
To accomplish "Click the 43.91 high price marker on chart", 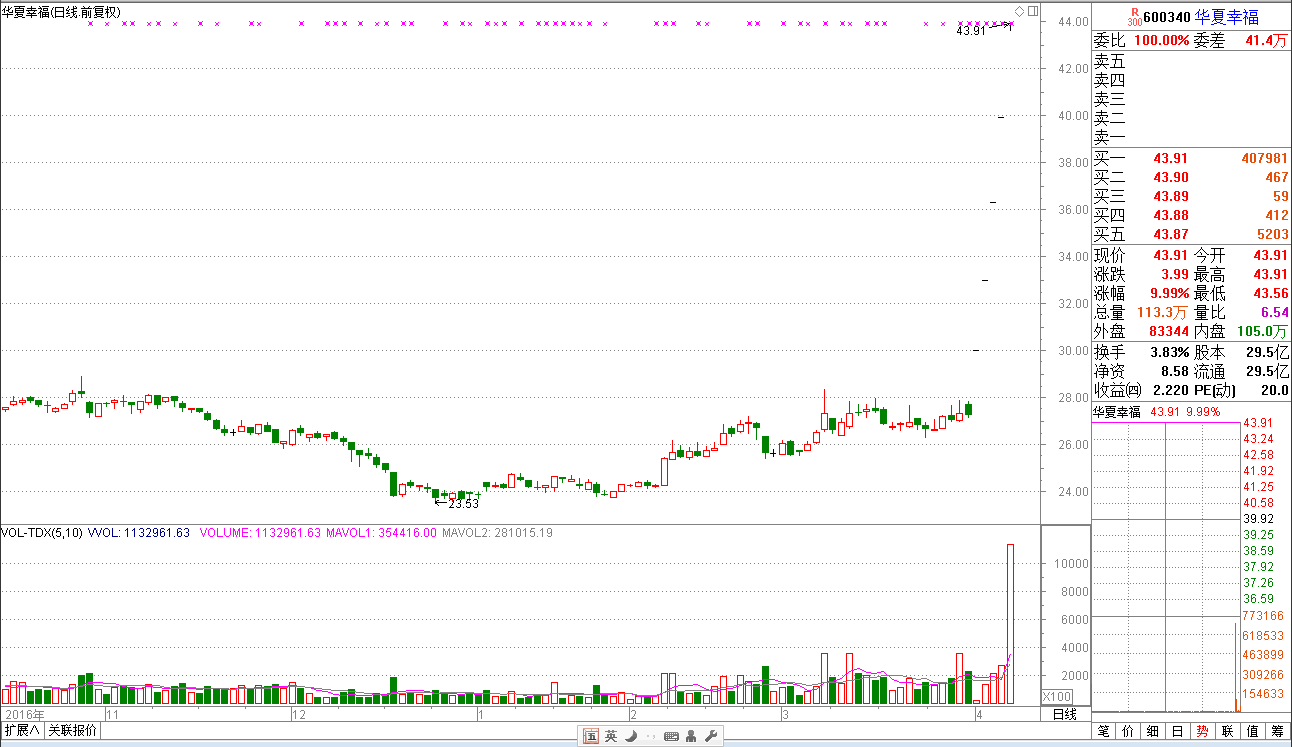I will click(x=971, y=31).
